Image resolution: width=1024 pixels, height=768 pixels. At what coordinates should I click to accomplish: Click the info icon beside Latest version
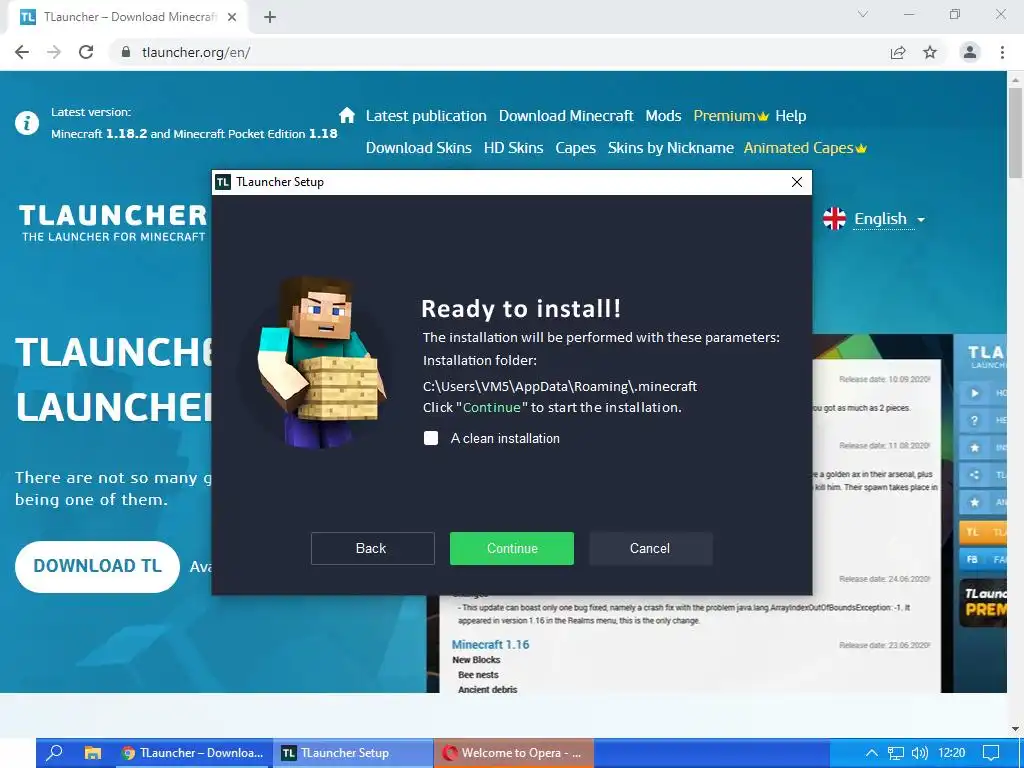pyautogui.click(x=27, y=122)
